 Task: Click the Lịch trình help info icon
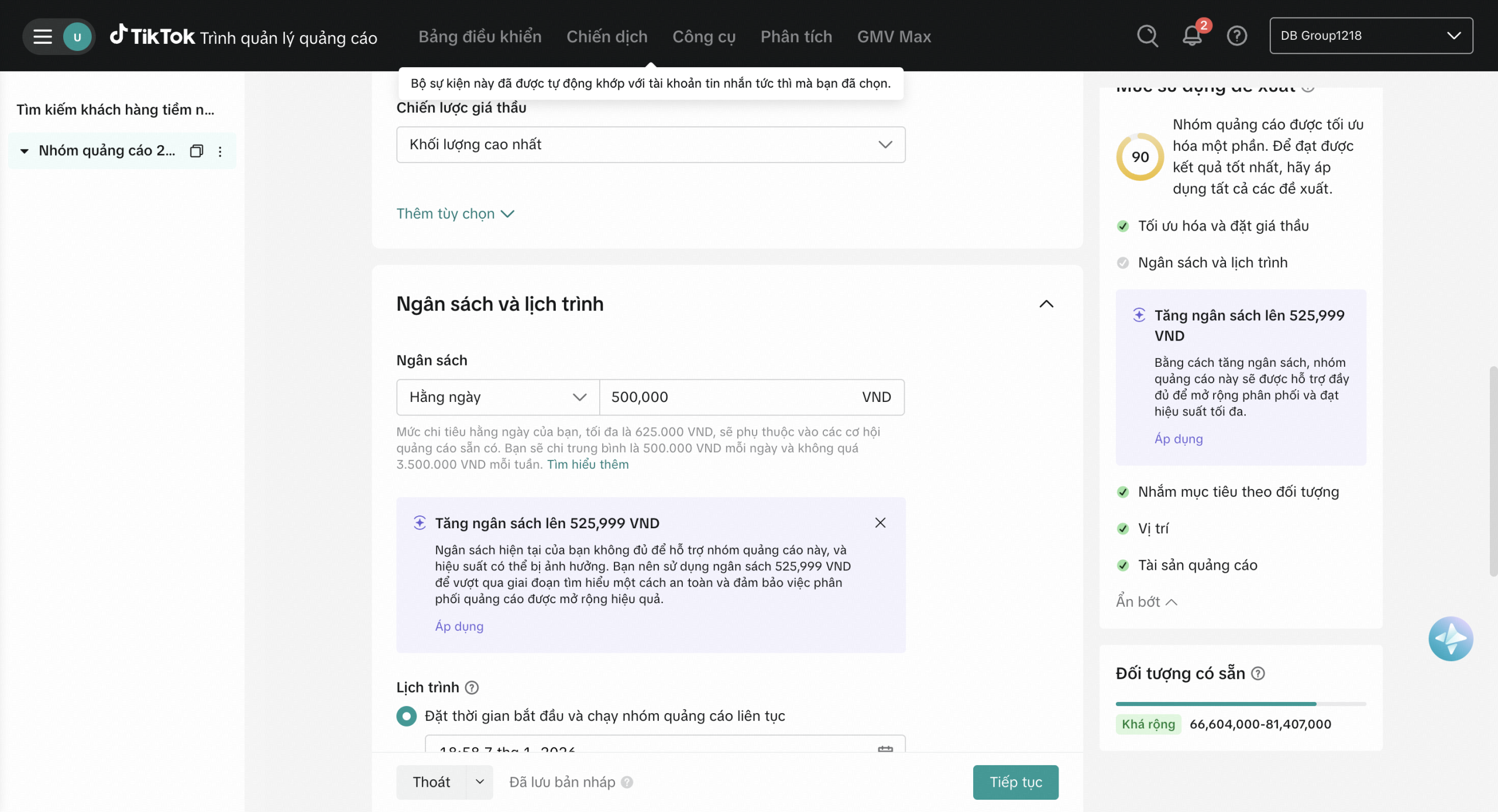[x=472, y=687]
